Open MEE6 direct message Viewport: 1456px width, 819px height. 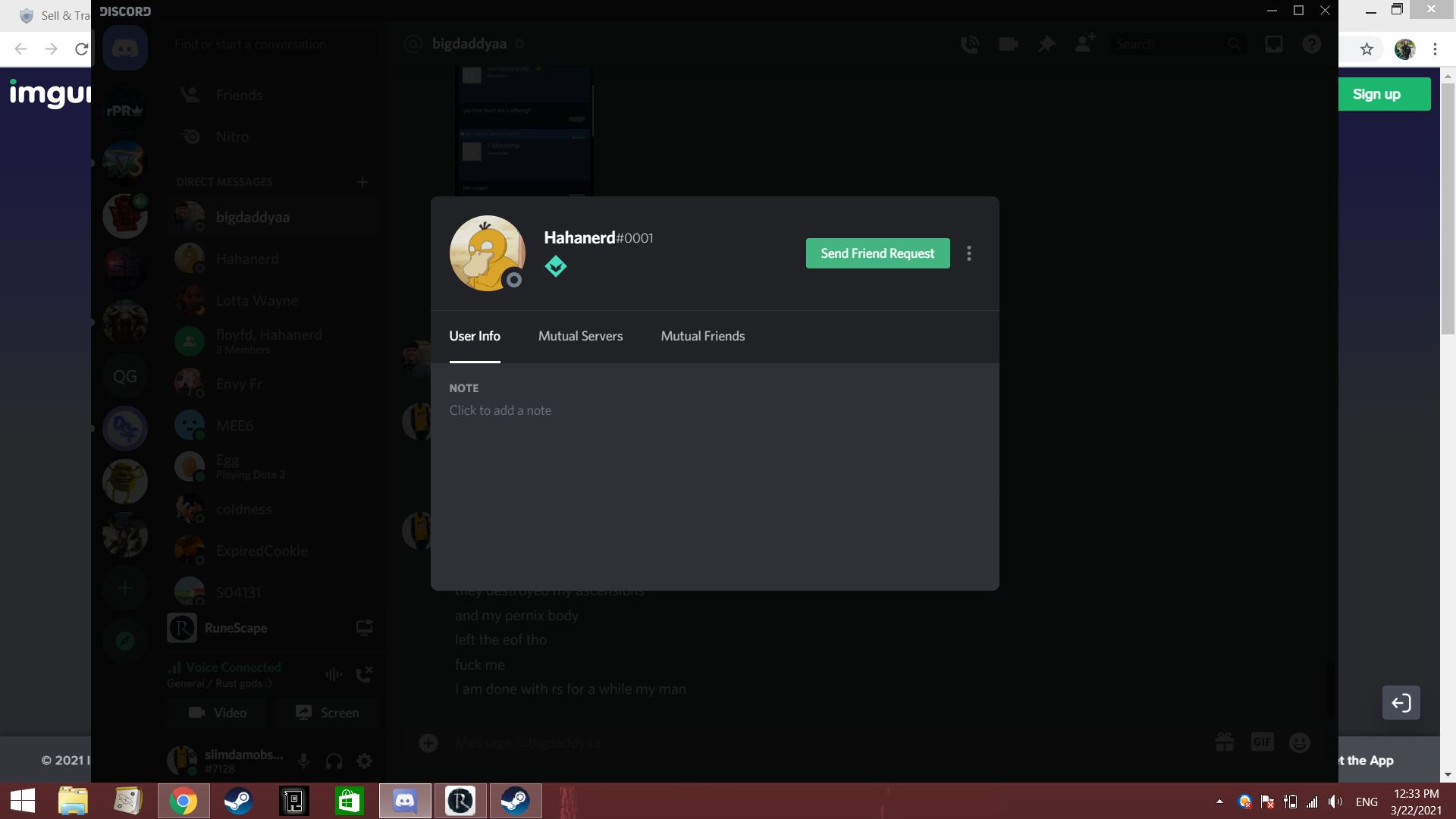pyautogui.click(x=272, y=425)
